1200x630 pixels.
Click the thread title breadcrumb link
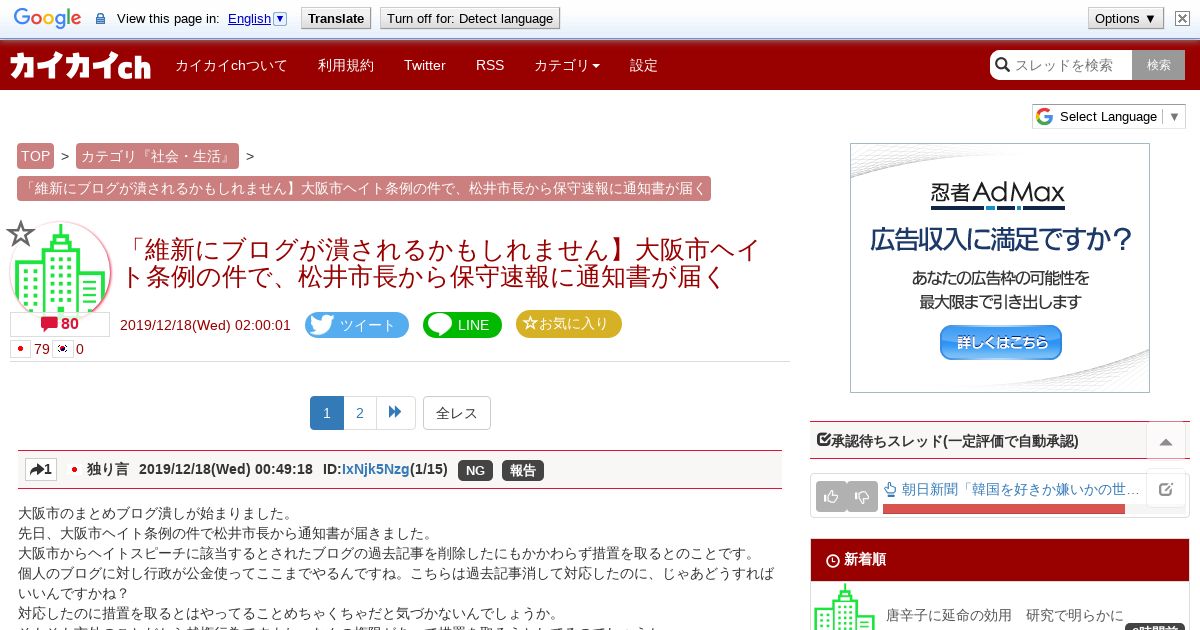coord(364,189)
